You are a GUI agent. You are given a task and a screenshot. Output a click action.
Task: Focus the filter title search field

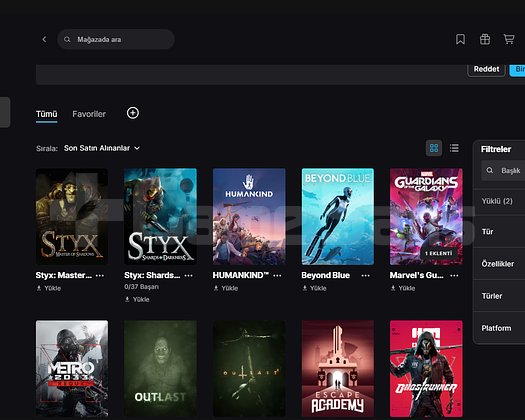(x=503, y=170)
